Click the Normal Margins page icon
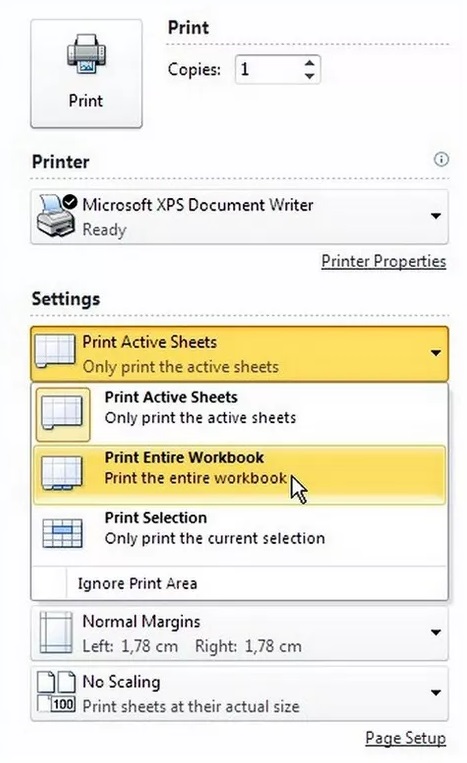 point(55,633)
